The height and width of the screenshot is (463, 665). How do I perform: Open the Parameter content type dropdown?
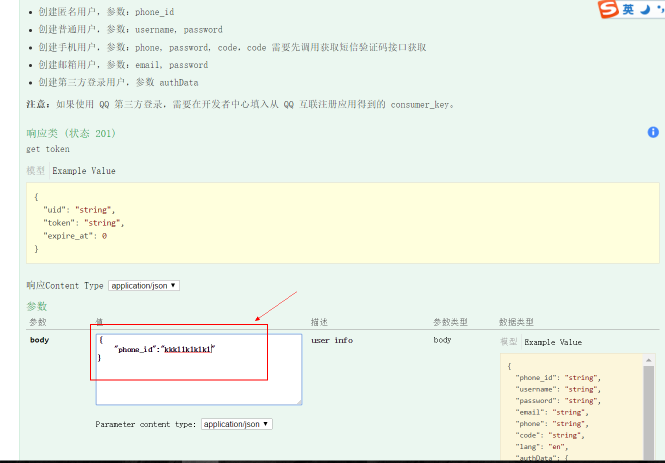[237, 424]
